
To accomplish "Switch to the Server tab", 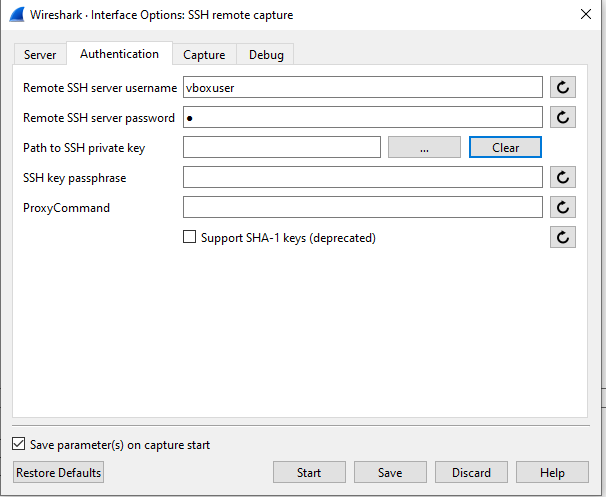I will [40, 55].
